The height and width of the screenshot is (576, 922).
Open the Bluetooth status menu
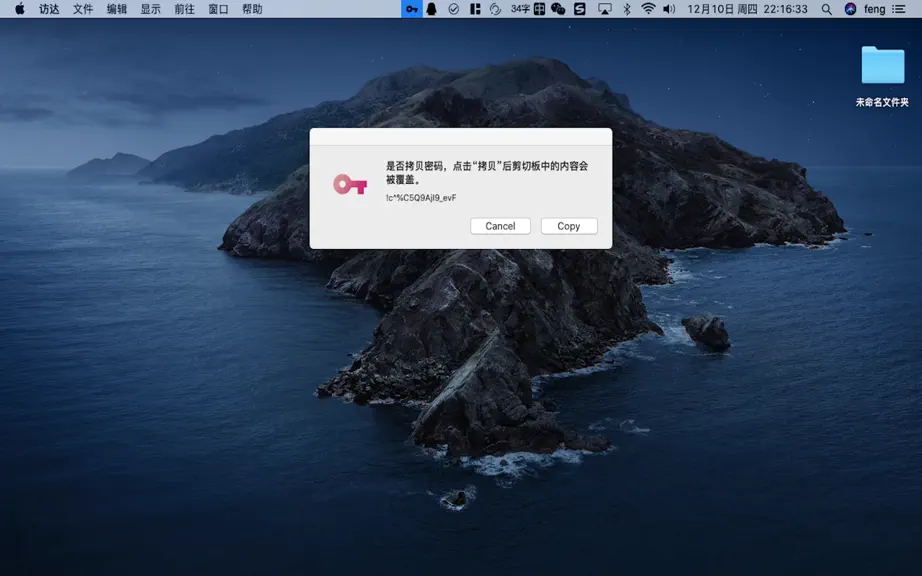point(627,9)
